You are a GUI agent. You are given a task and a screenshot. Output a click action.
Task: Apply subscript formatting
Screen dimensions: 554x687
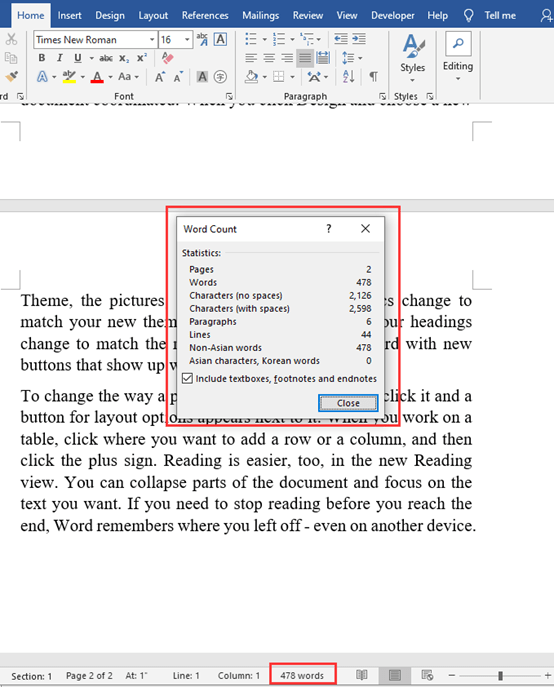pyautogui.click(x=124, y=58)
